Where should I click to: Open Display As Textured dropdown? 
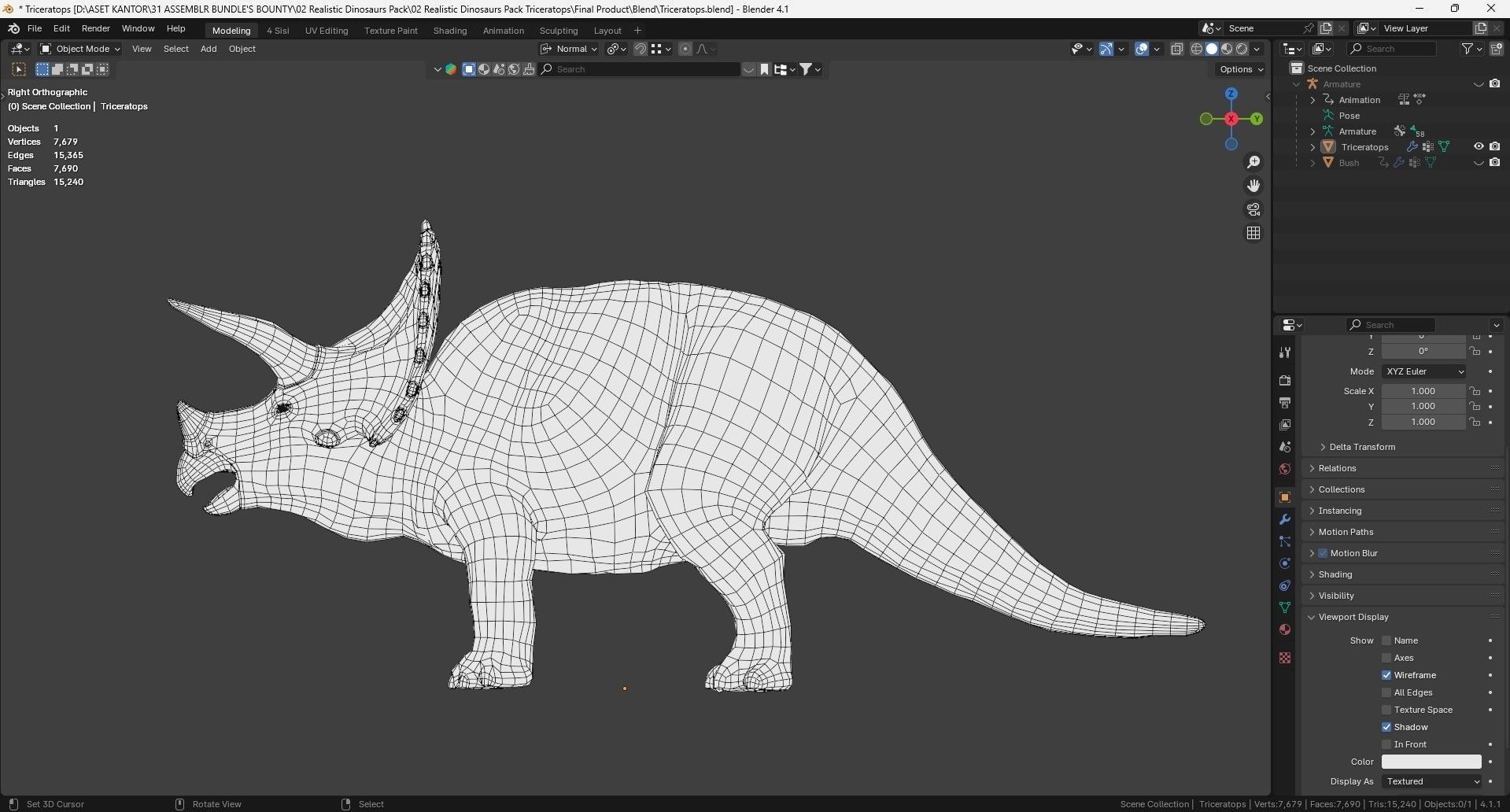[x=1432, y=781]
